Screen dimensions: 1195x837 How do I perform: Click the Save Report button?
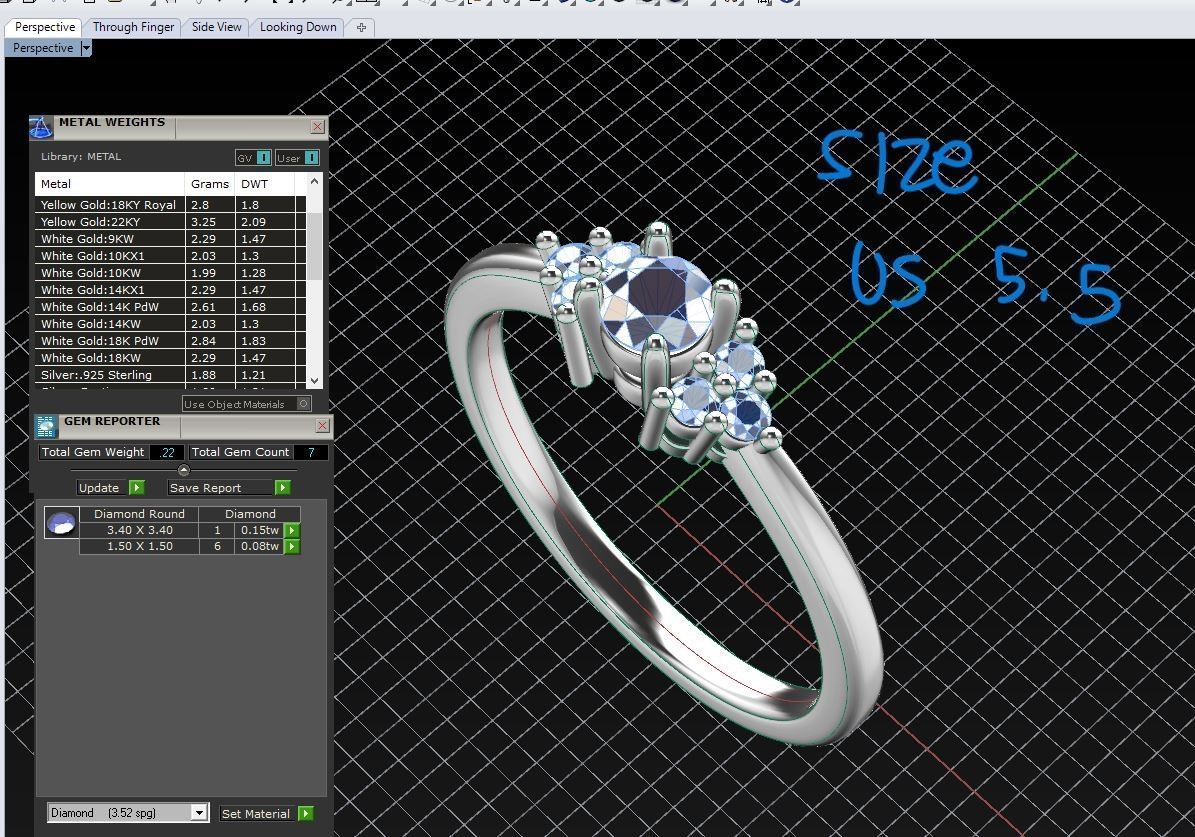pos(221,488)
